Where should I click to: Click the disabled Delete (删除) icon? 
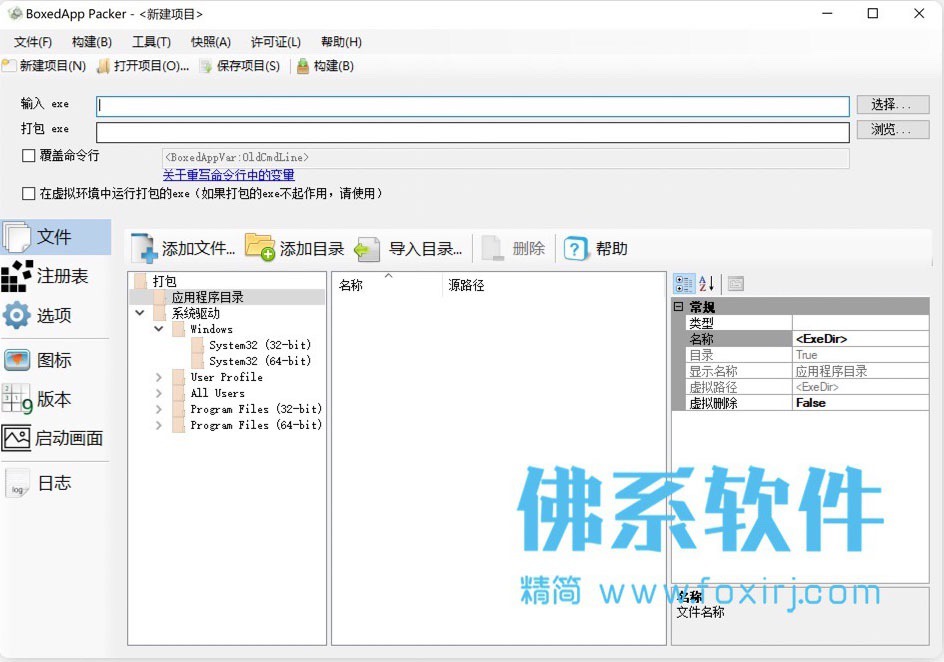pos(492,249)
